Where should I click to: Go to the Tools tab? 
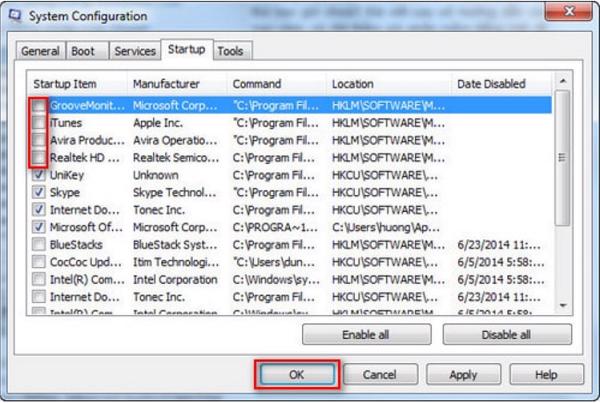click(x=231, y=51)
